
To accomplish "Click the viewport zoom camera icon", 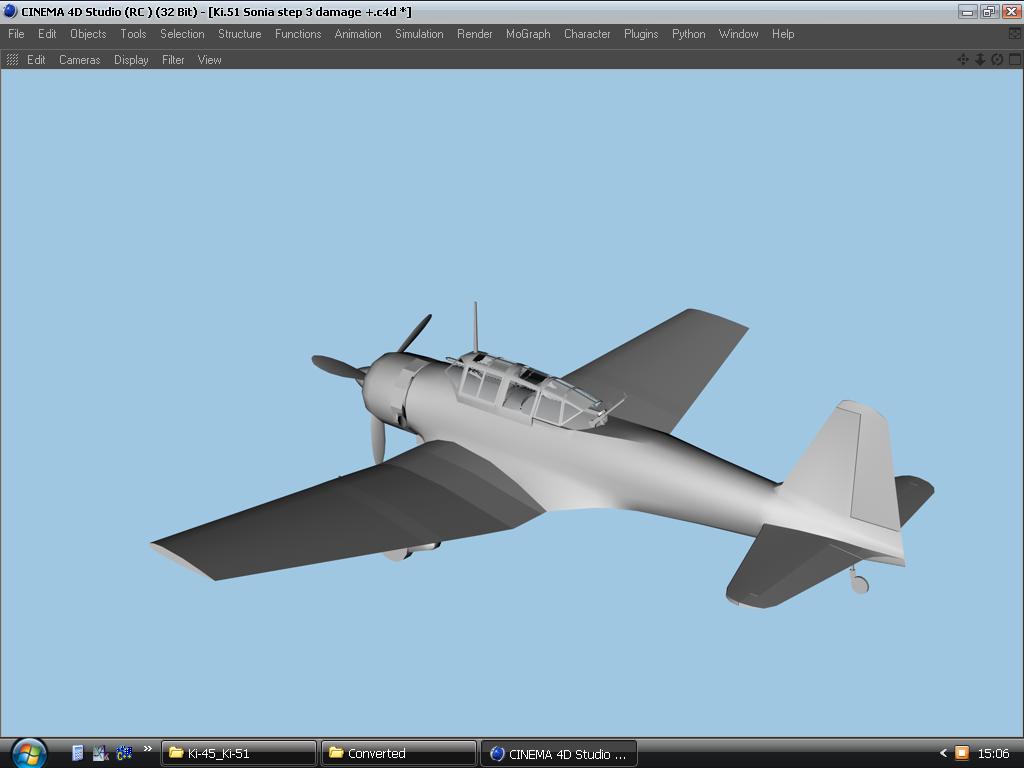I will (980, 60).
